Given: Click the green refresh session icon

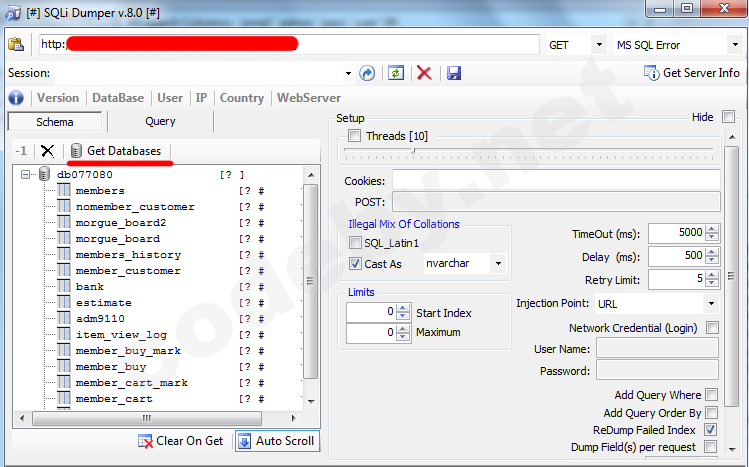Looking at the screenshot, I should pyautogui.click(x=396, y=73).
